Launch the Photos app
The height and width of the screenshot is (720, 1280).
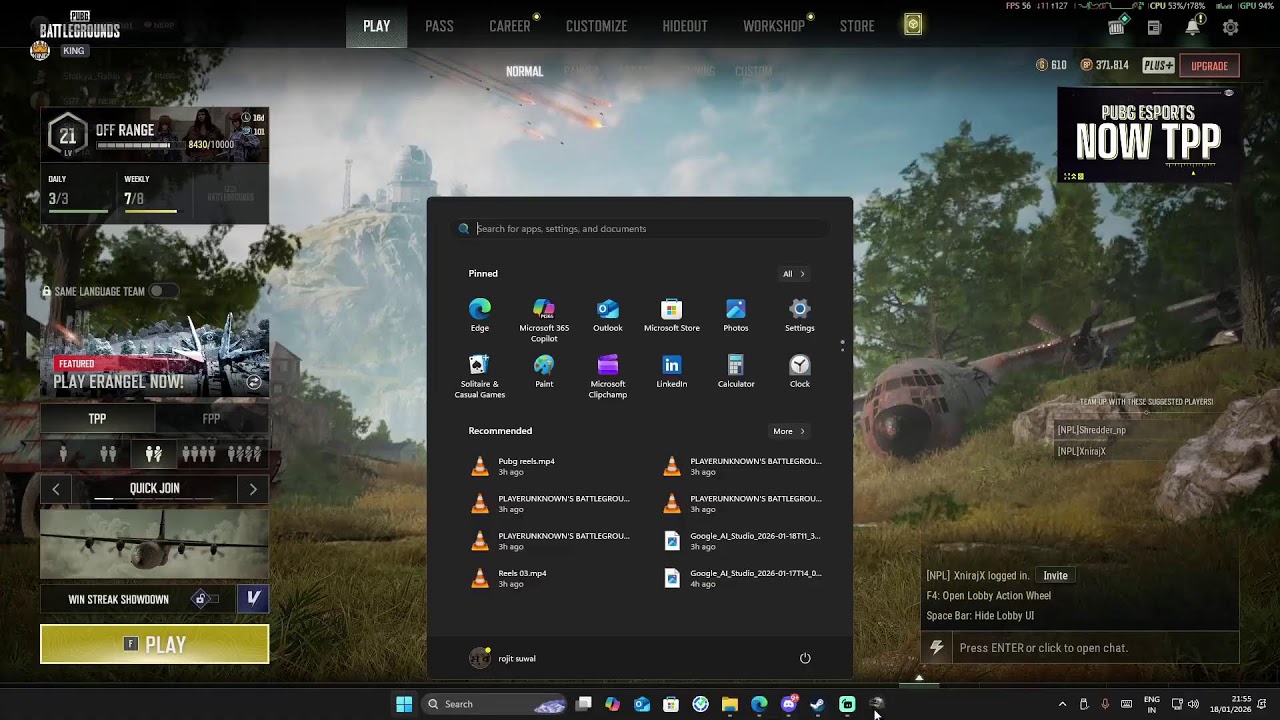pyautogui.click(x=736, y=315)
